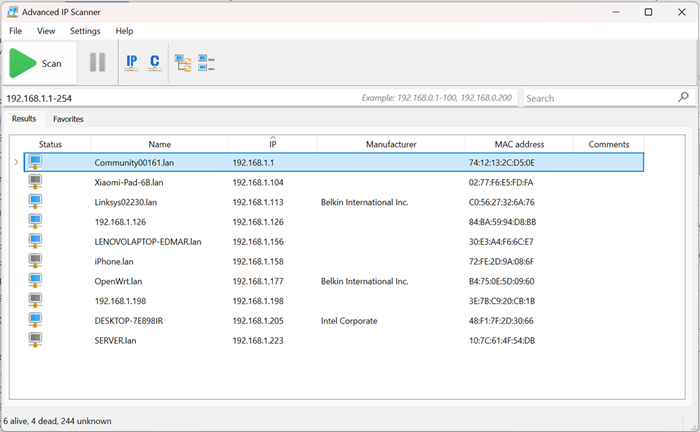Click the Comments column header
Screen dimensions: 700x432
pyautogui.click(x=608, y=144)
